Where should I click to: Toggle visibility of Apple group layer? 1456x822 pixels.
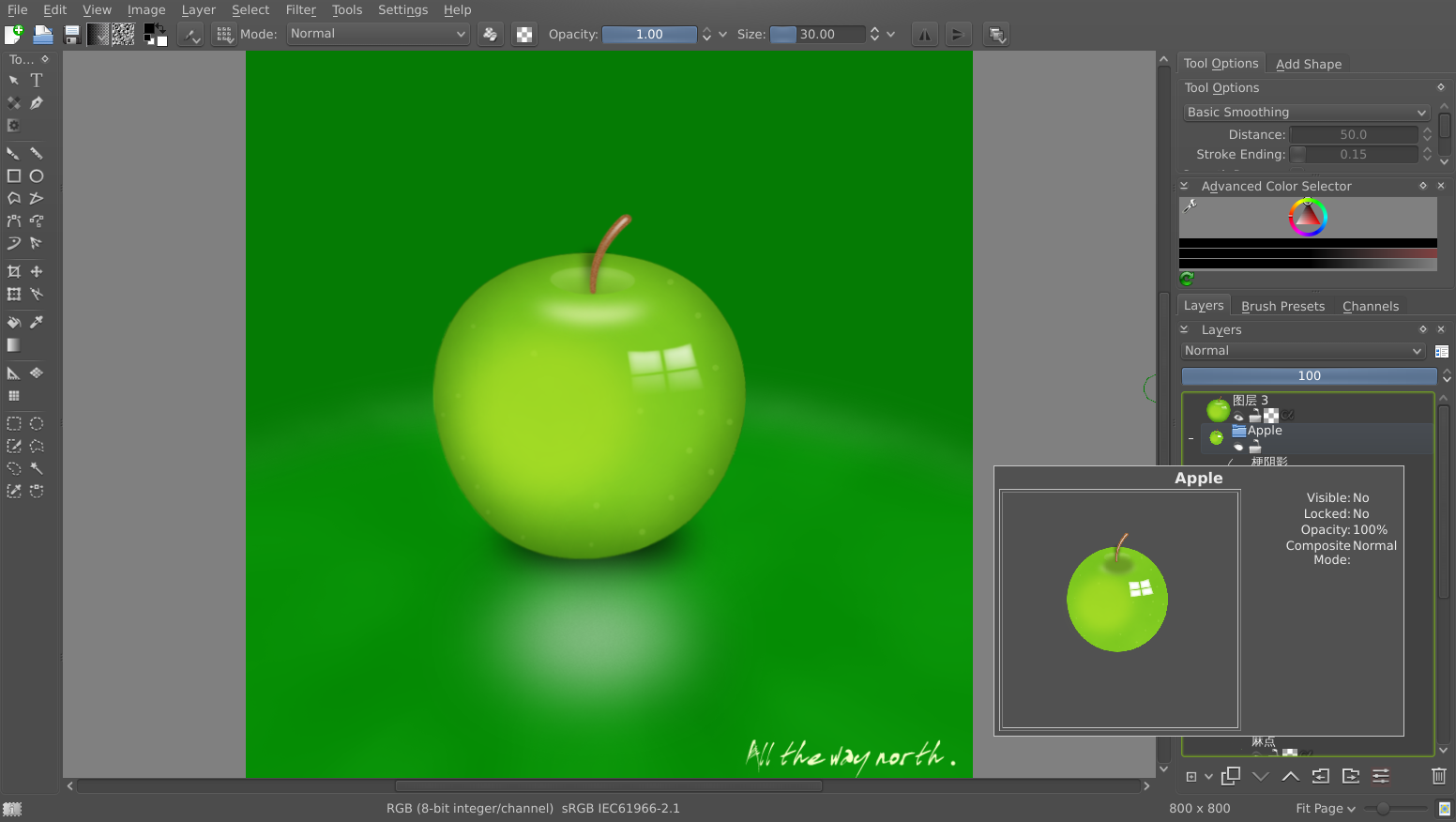tap(1238, 448)
